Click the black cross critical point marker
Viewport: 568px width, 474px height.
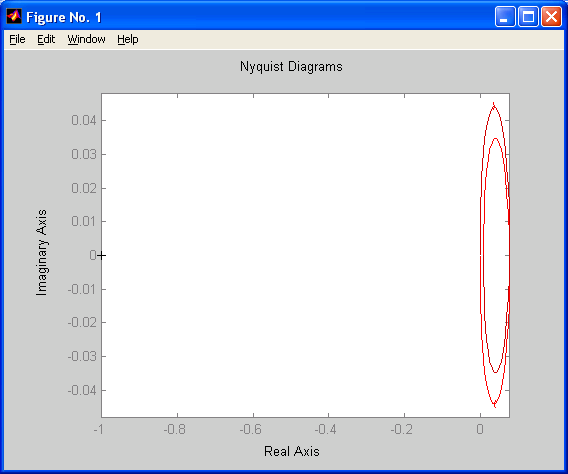pyautogui.click(x=101, y=256)
